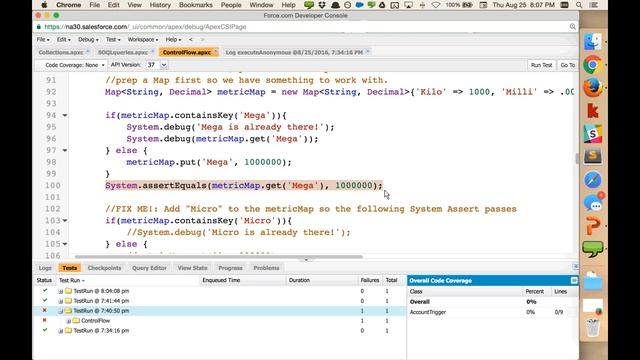Collapse code block at line 103
The image size is (640, 360).
point(64,221)
